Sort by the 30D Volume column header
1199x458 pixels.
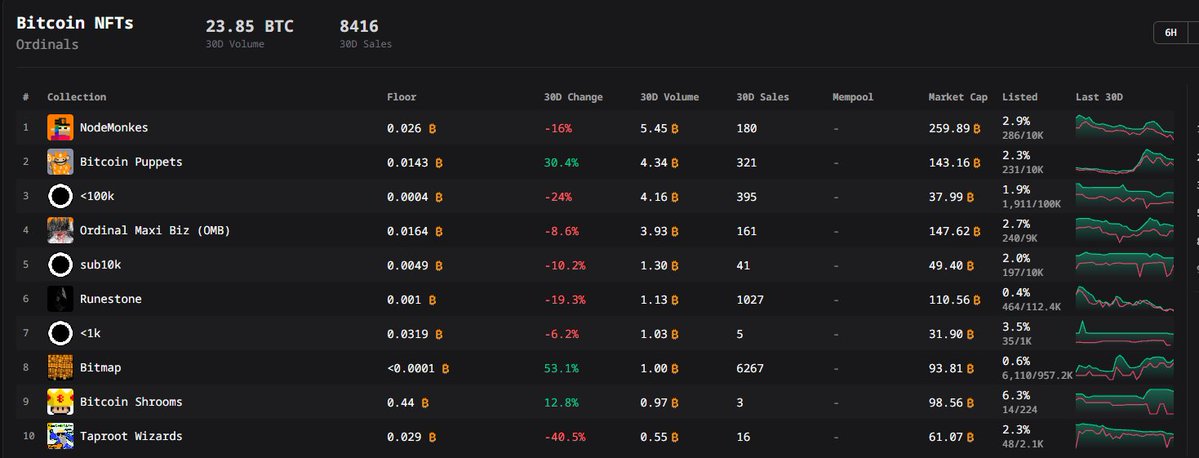pyautogui.click(x=669, y=97)
